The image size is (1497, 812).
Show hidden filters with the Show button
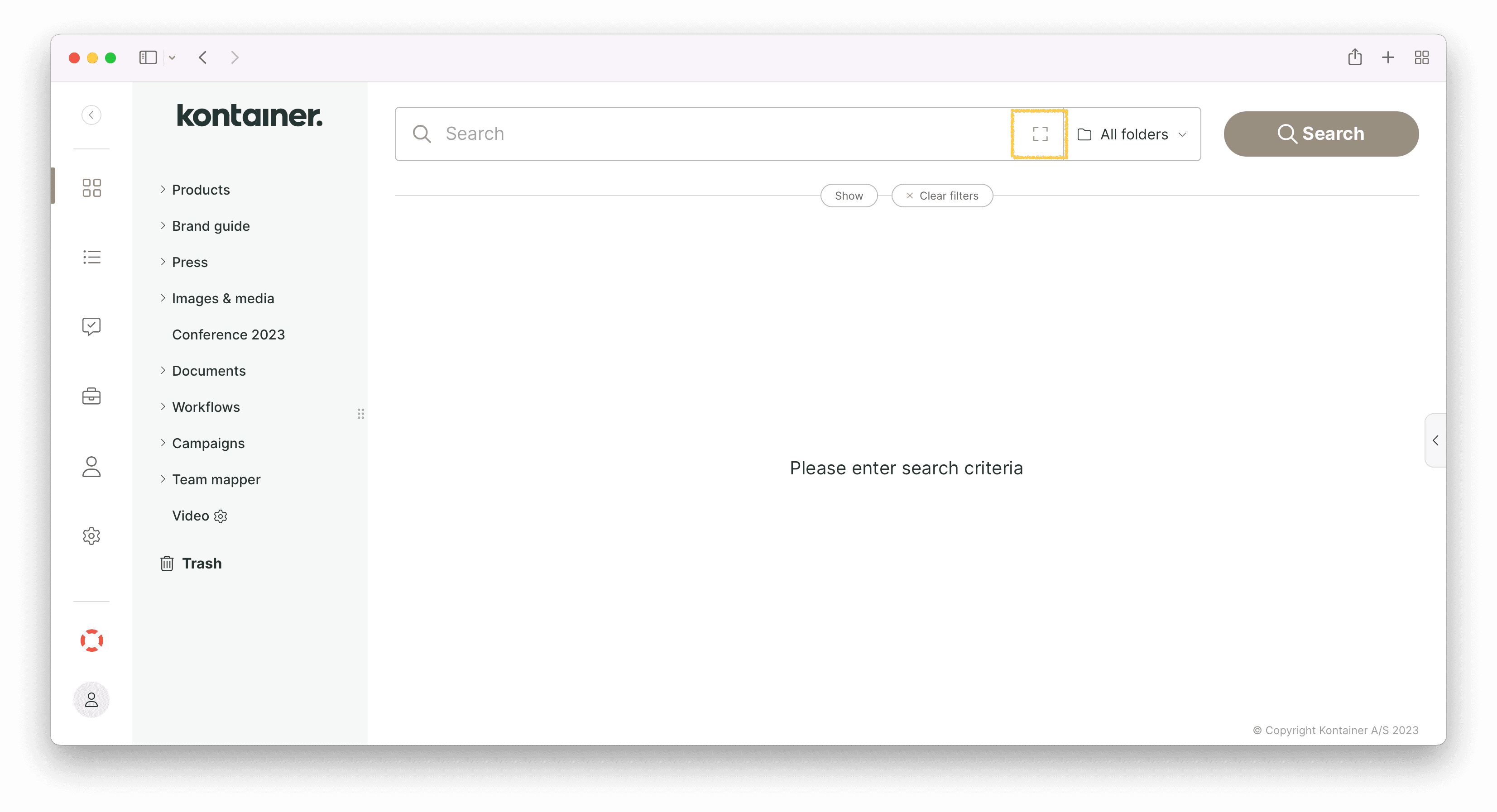point(849,195)
